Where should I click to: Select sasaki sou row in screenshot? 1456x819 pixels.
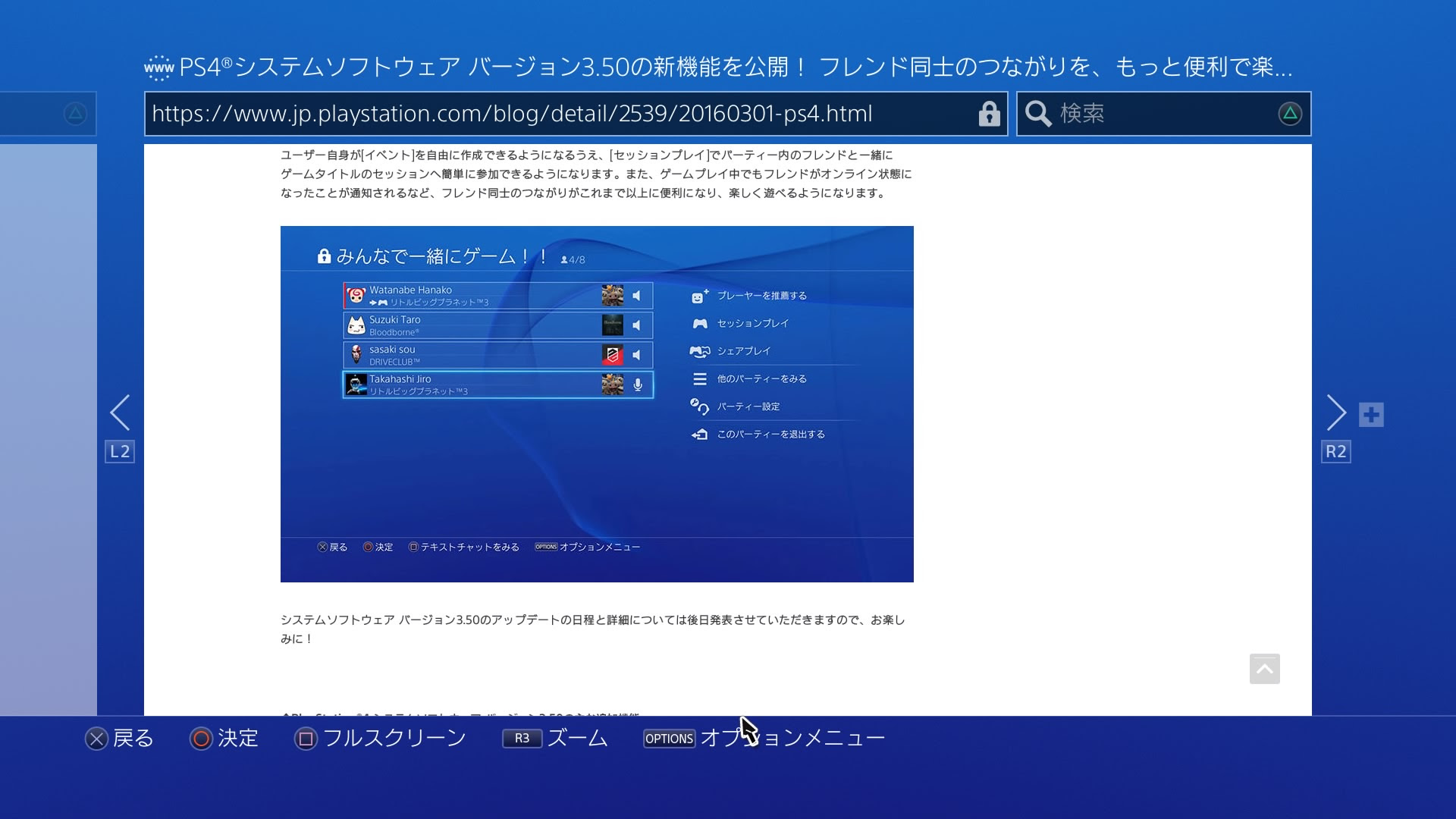pos(498,355)
